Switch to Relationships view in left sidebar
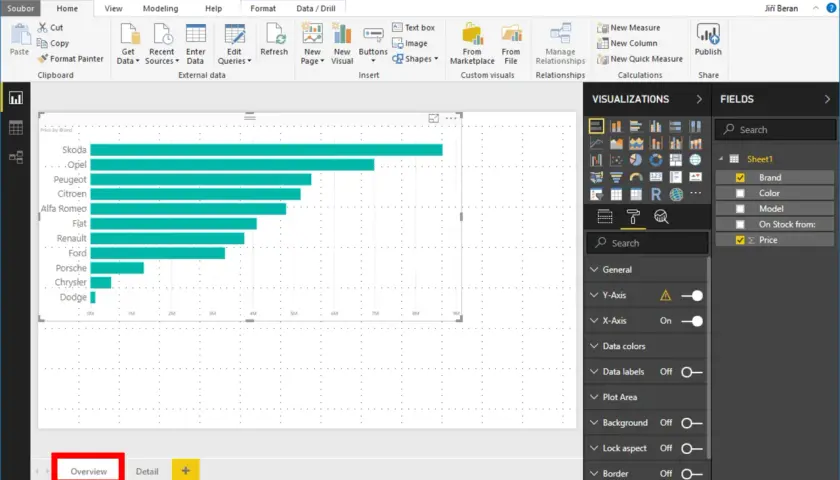The image size is (840, 480). click(16, 157)
